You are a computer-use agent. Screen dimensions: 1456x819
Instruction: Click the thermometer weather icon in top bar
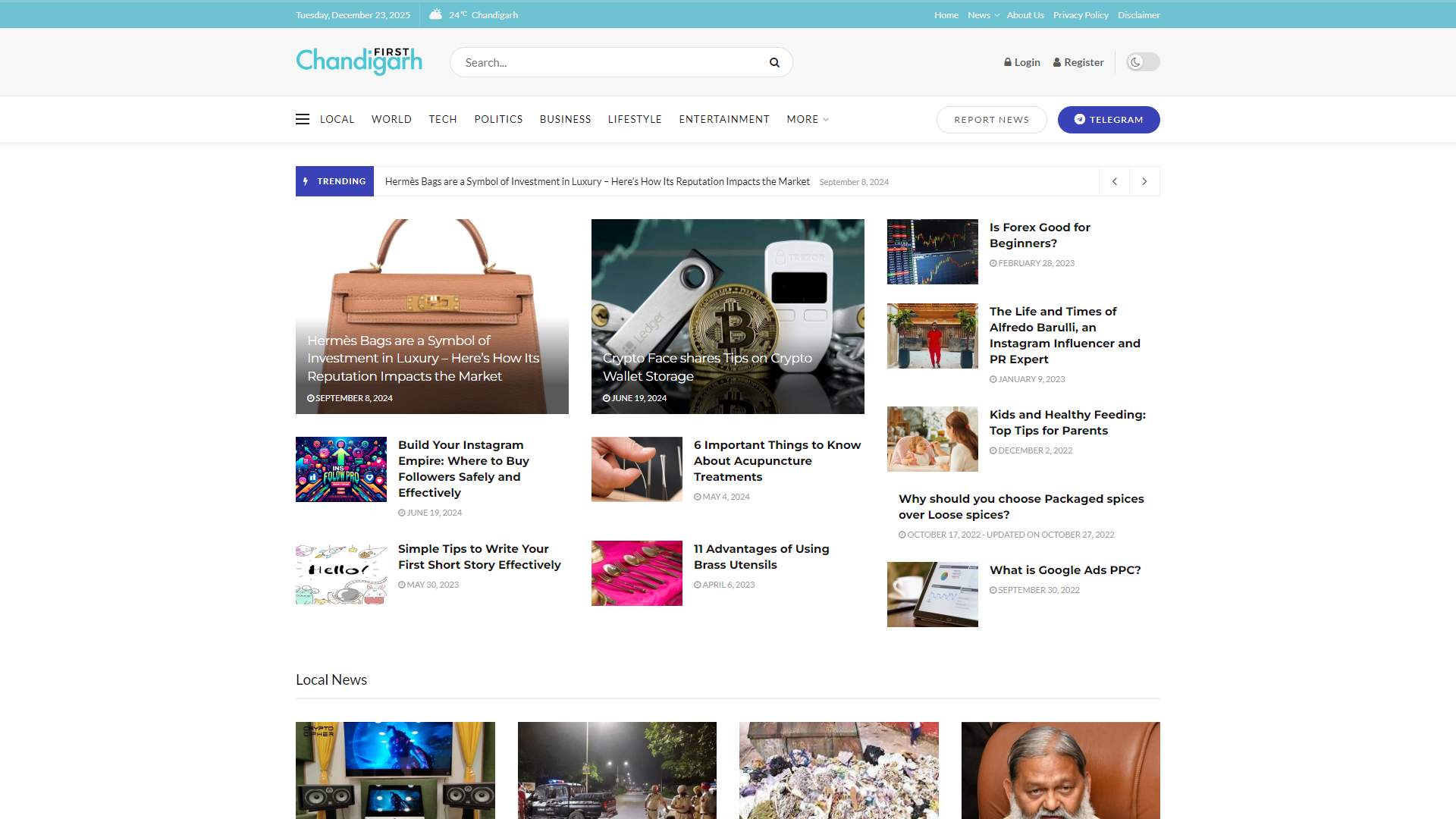point(435,14)
